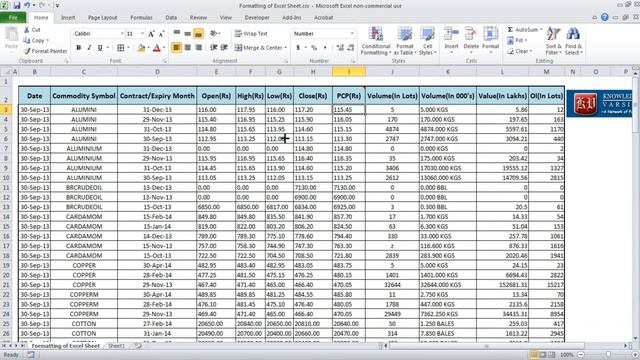Switch to Data tab

coord(171,18)
